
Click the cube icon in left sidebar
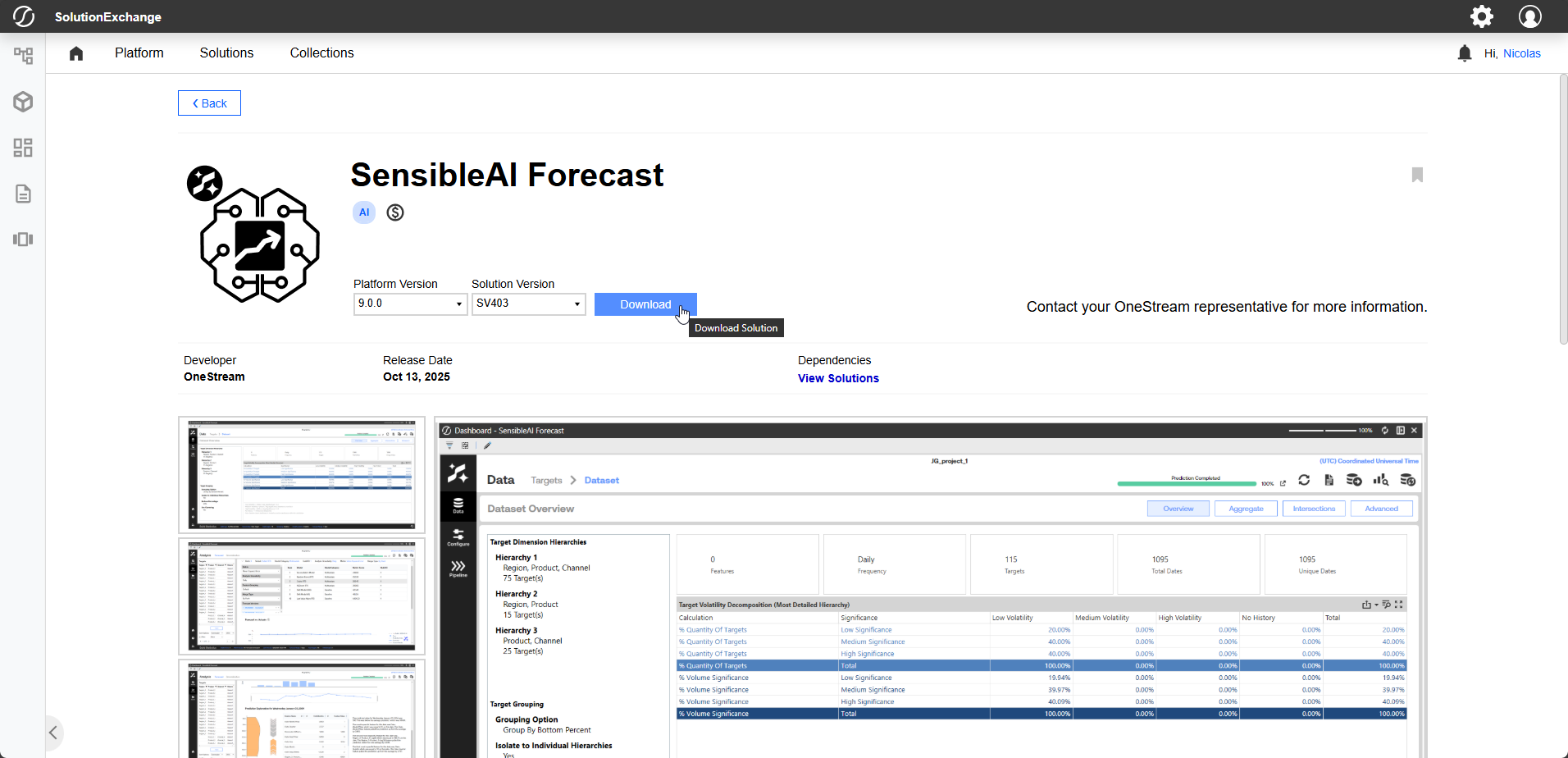coord(23,102)
